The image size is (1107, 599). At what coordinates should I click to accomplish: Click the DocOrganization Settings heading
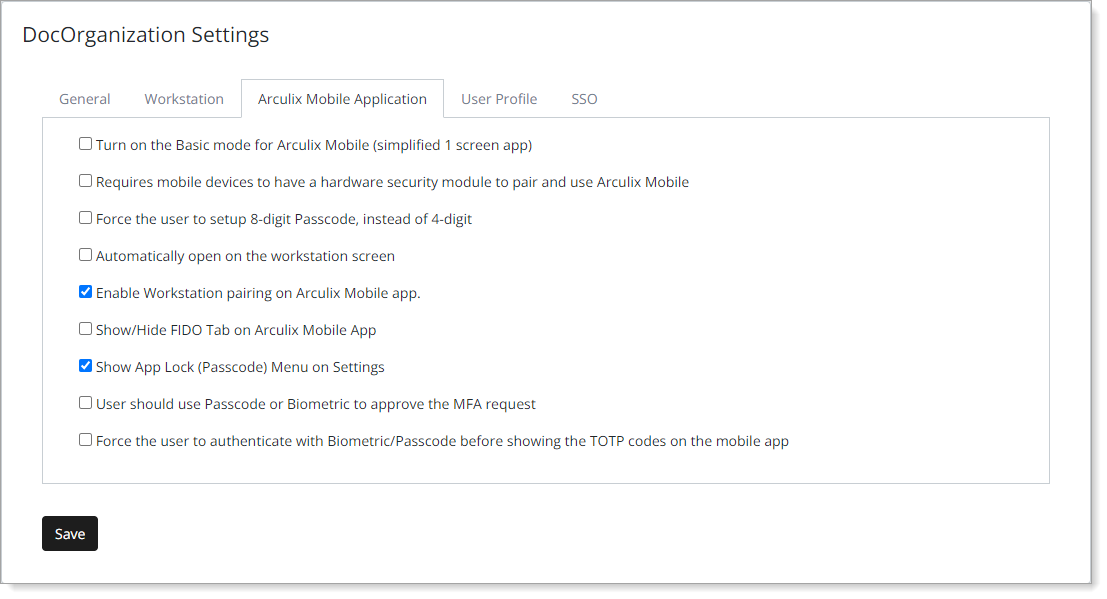pyautogui.click(x=146, y=35)
